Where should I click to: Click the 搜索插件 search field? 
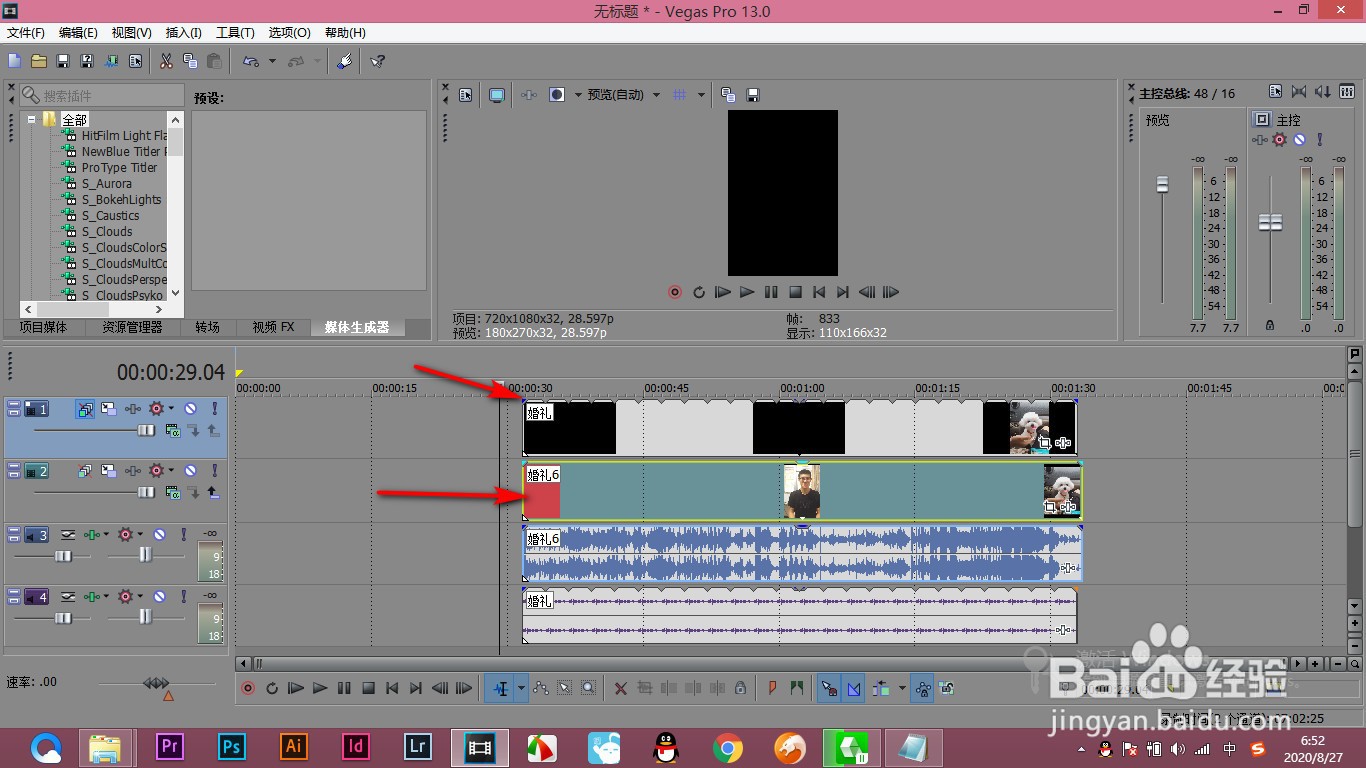pos(102,95)
